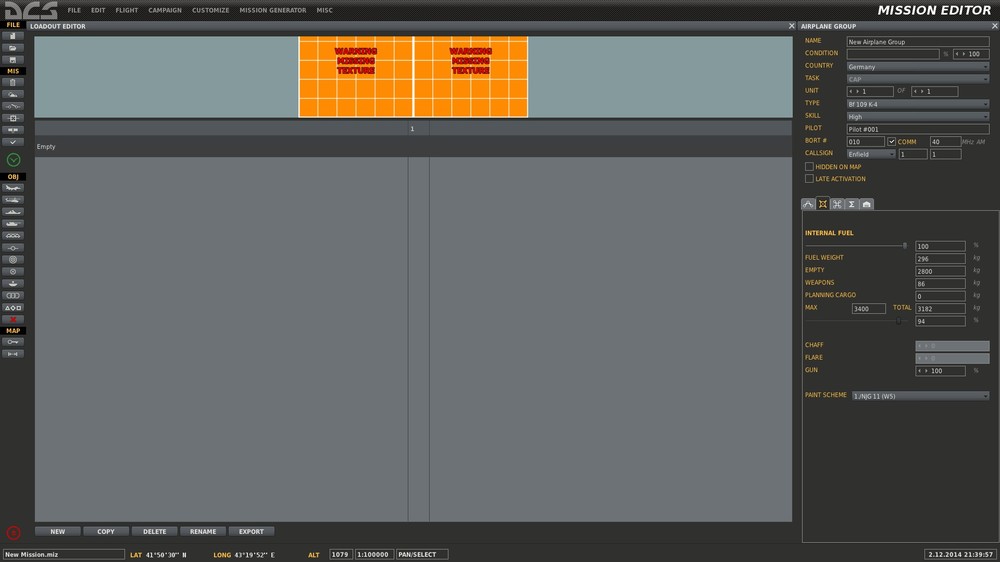Select the airplane group placement icon
Viewport: 1000px width, 562px height.
[13, 188]
